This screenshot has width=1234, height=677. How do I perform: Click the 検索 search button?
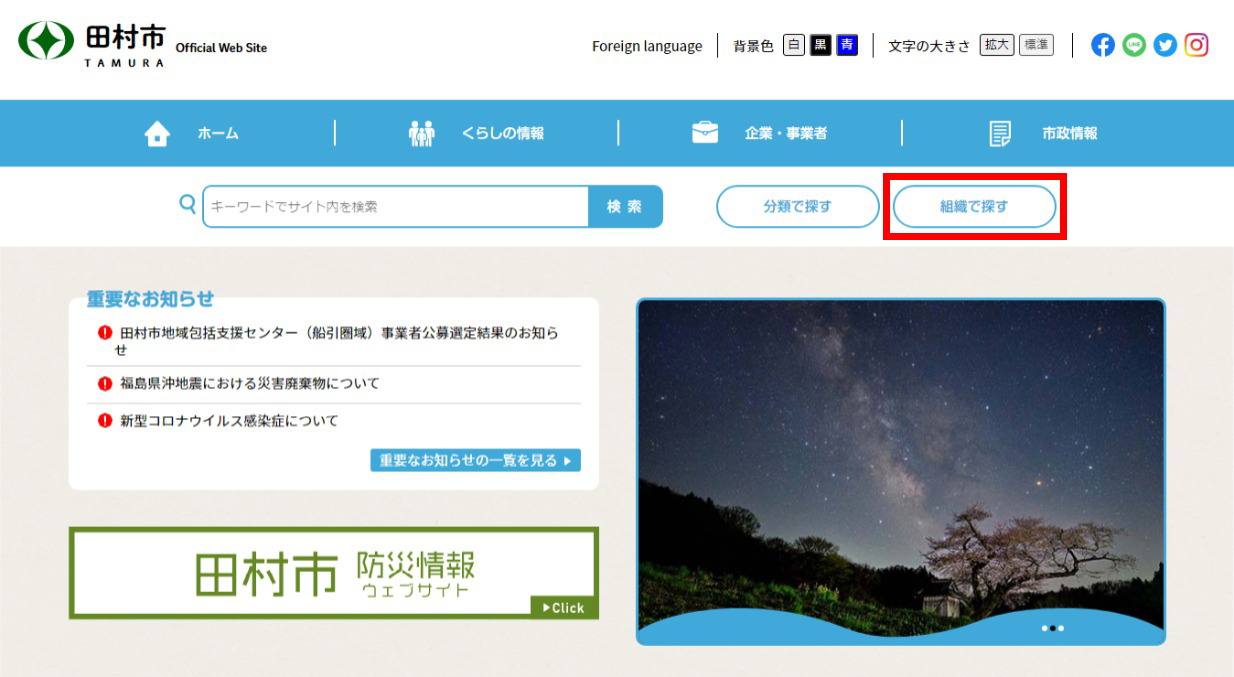pyautogui.click(x=625, y=206)
